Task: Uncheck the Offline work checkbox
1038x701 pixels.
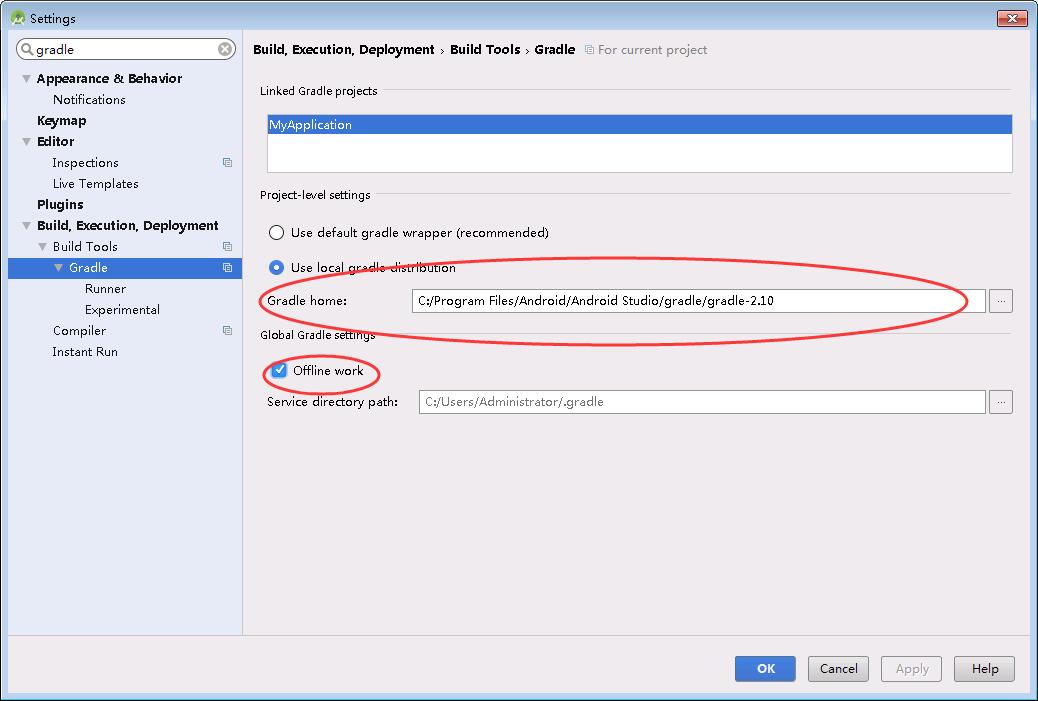Action: pyautogui.click(x=279, y=371)
